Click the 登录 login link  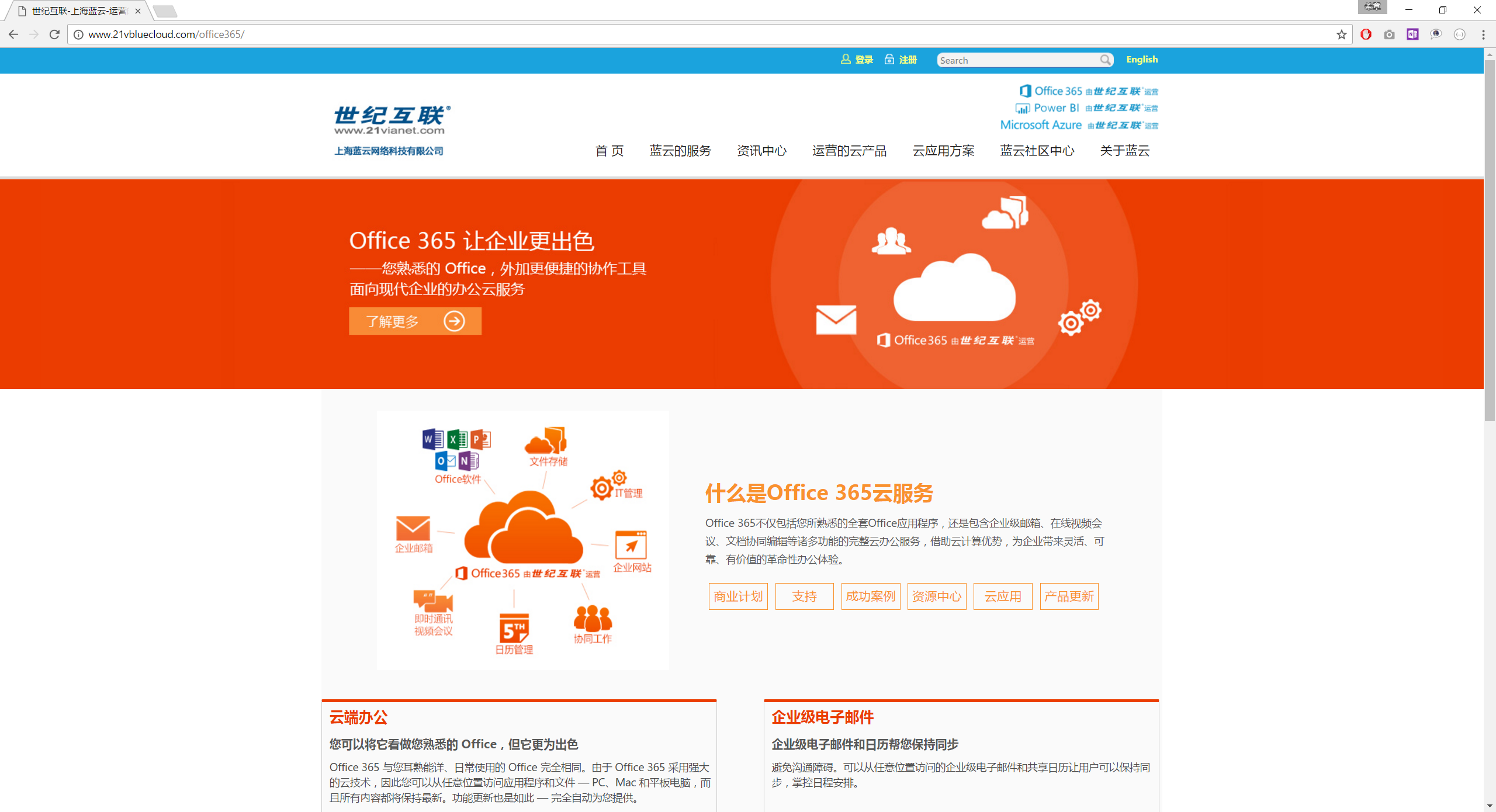pos(863,60)
